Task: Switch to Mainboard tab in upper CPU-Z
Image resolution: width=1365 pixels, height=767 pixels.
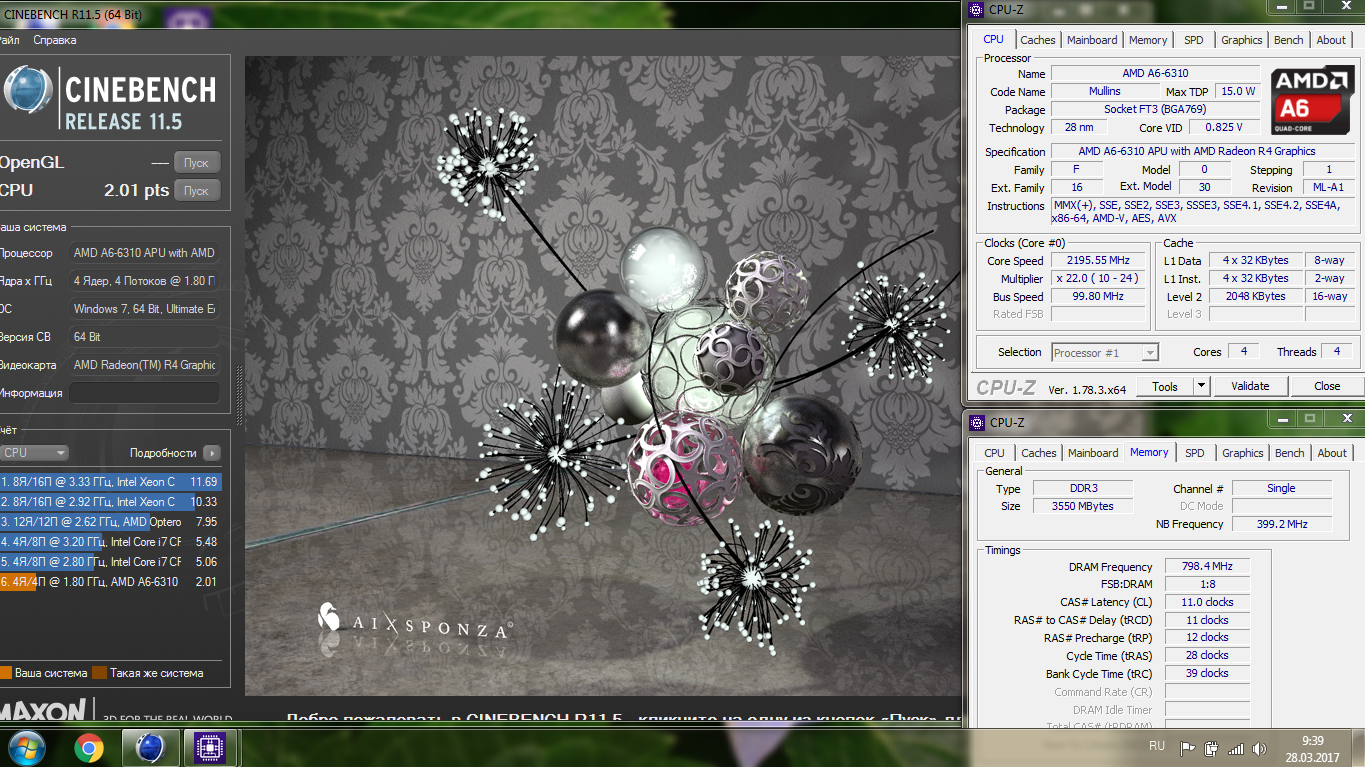Action: tap(1092, 40)
